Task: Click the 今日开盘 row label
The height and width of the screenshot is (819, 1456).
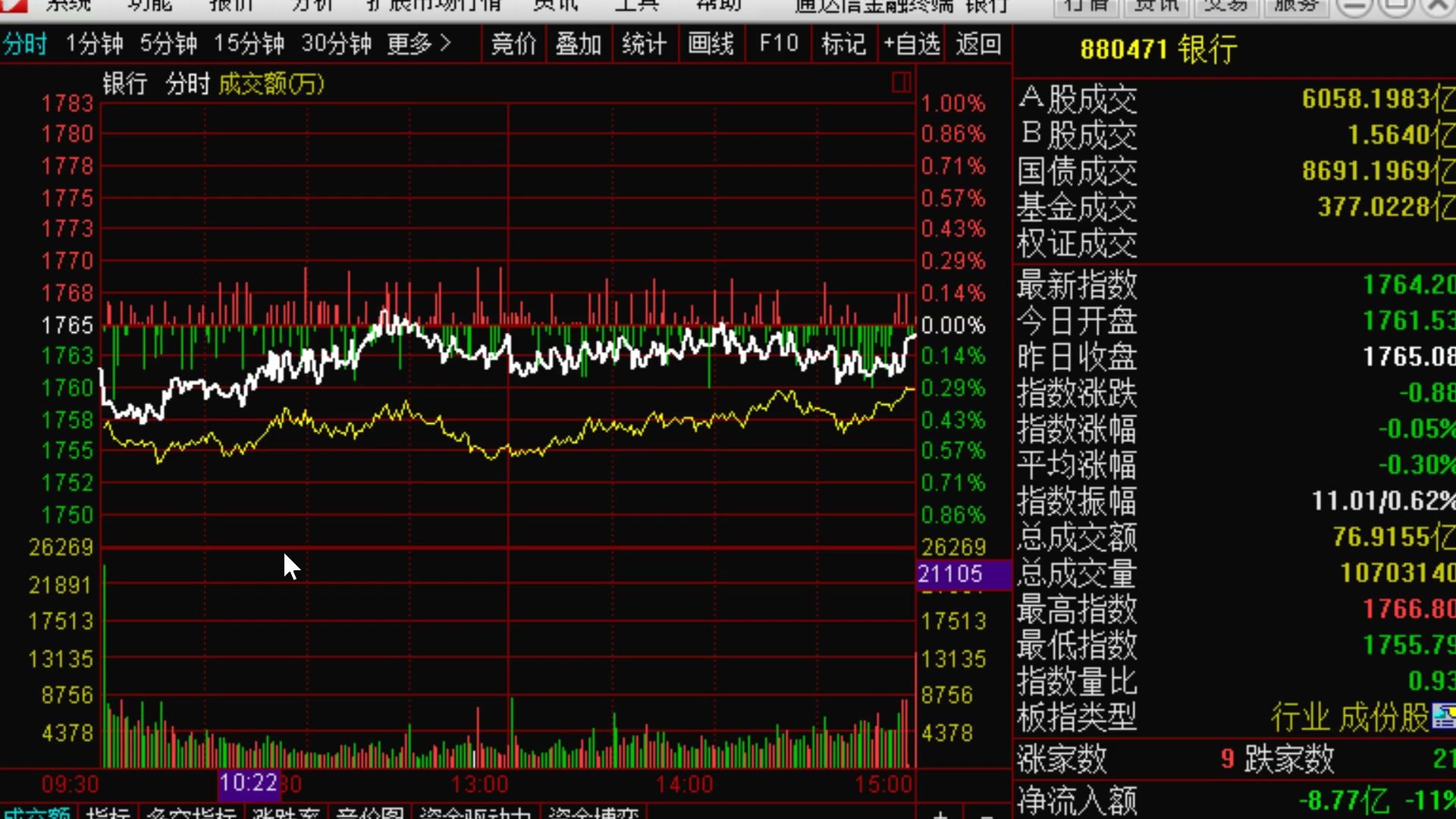Action: point(1077,321)
